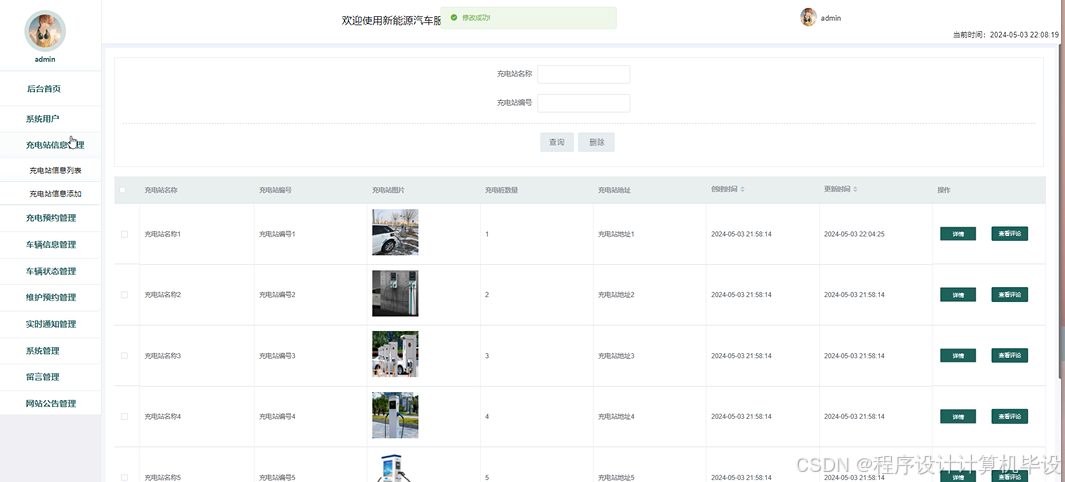Click the 充电站编号 column header
1065x482 pixels.
click(275, 190)
